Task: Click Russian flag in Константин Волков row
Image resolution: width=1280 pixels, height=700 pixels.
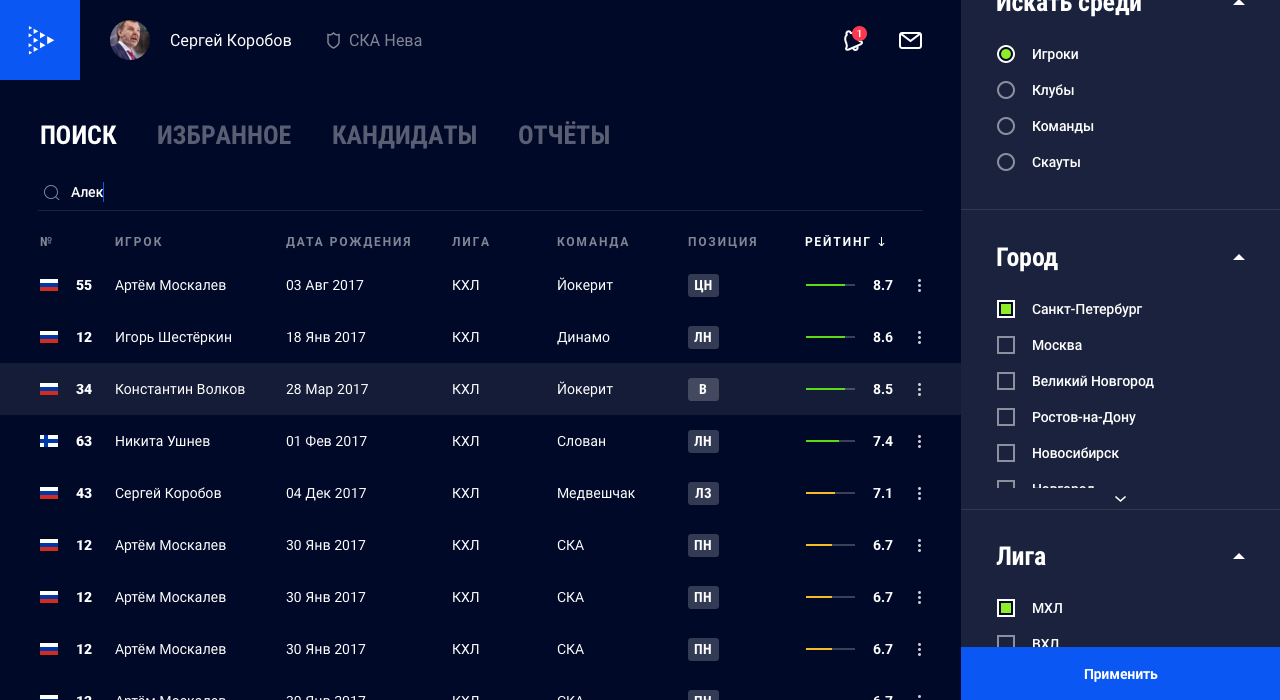Action: (49, 389)
